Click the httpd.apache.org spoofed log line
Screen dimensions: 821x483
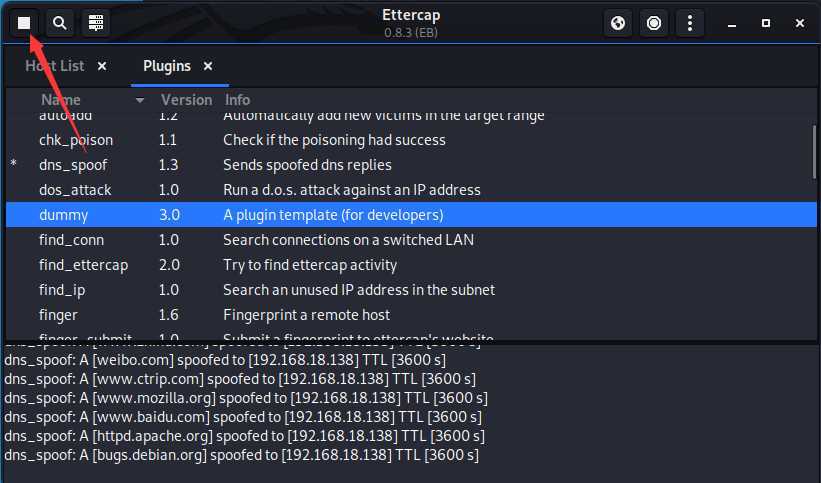click(x=245, y=436)
